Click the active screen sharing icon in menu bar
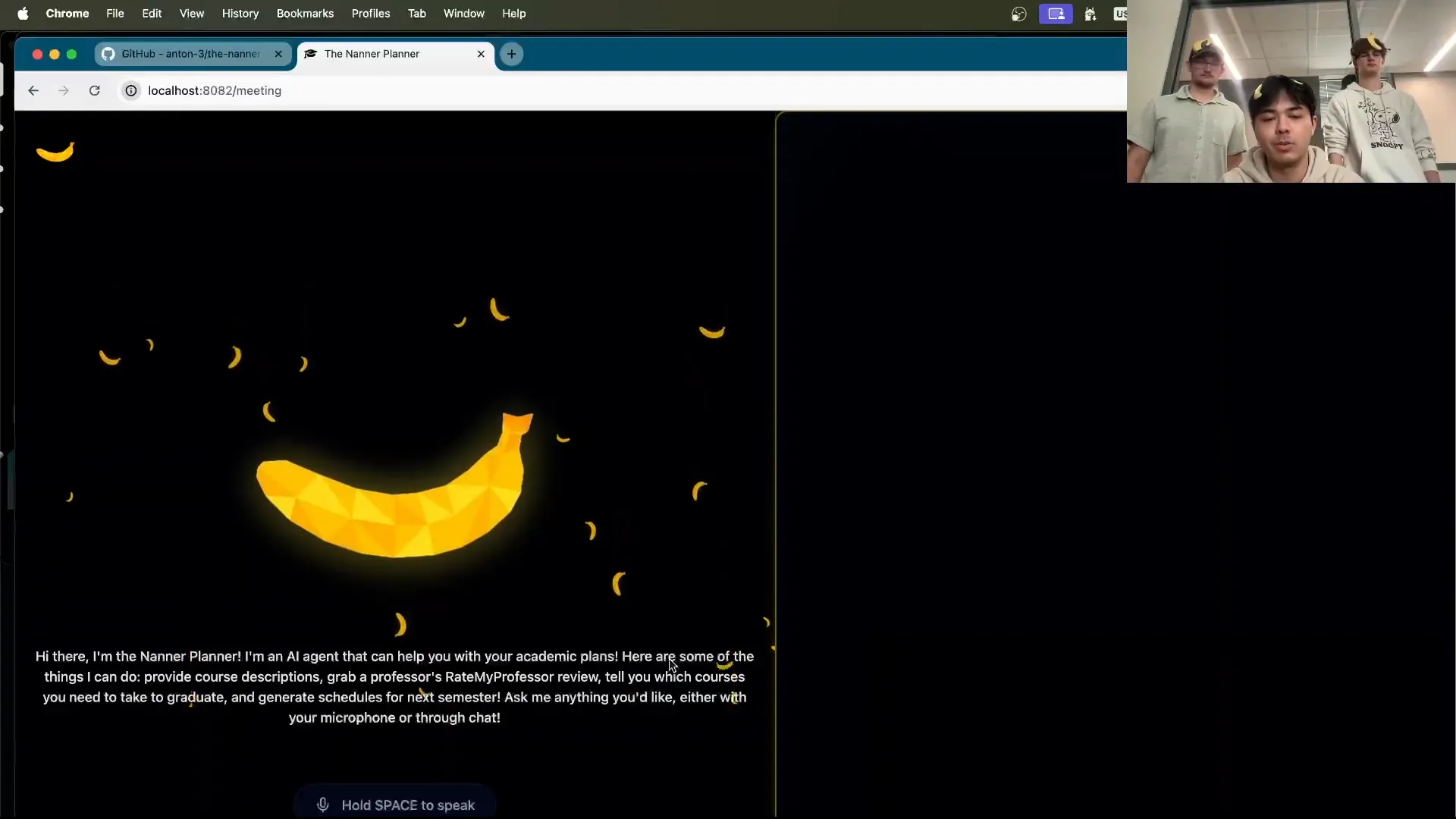Viewport: 1456px width, 819px height. tap(1056, 14)
